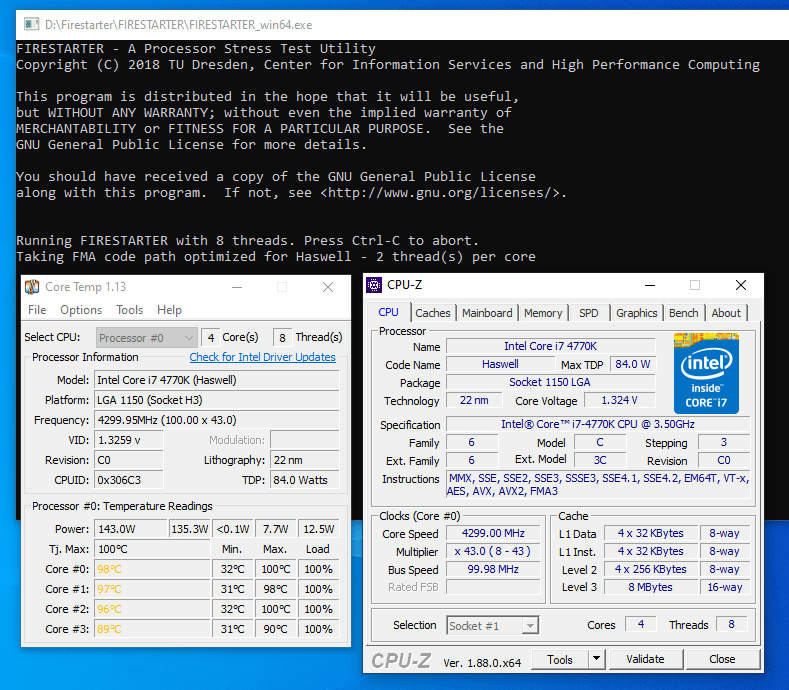789x690 pixels.
Task: Open the Options menu in Core Temp
Action: (x=81, y=310)
